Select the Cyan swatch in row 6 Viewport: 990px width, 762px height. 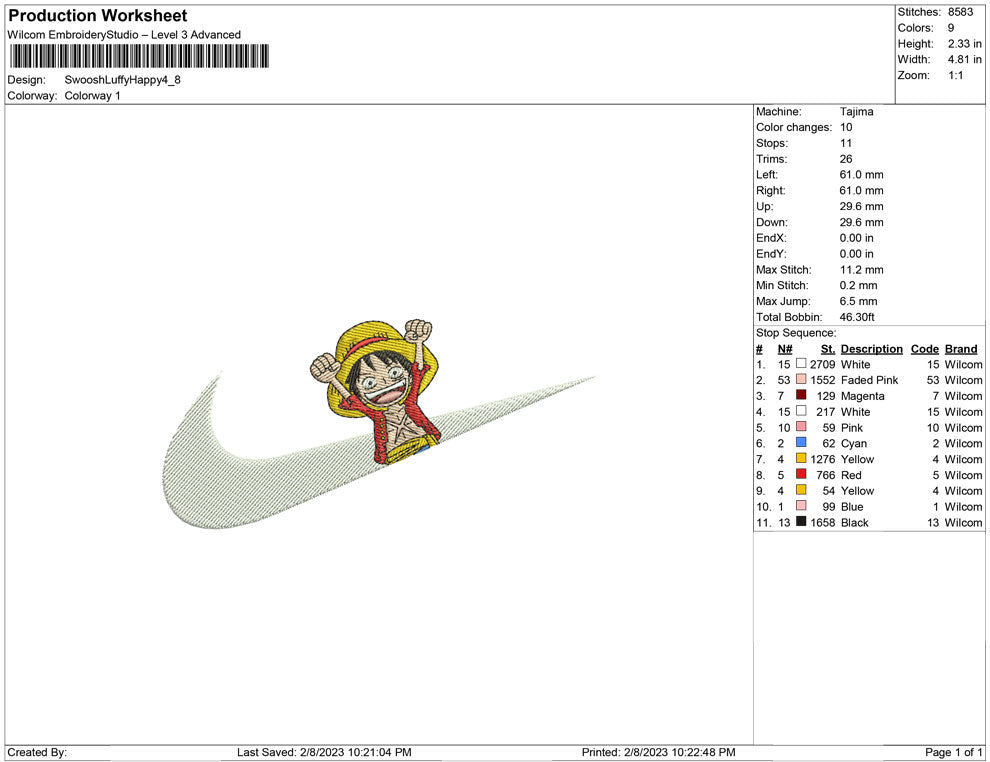click(800, 443)
